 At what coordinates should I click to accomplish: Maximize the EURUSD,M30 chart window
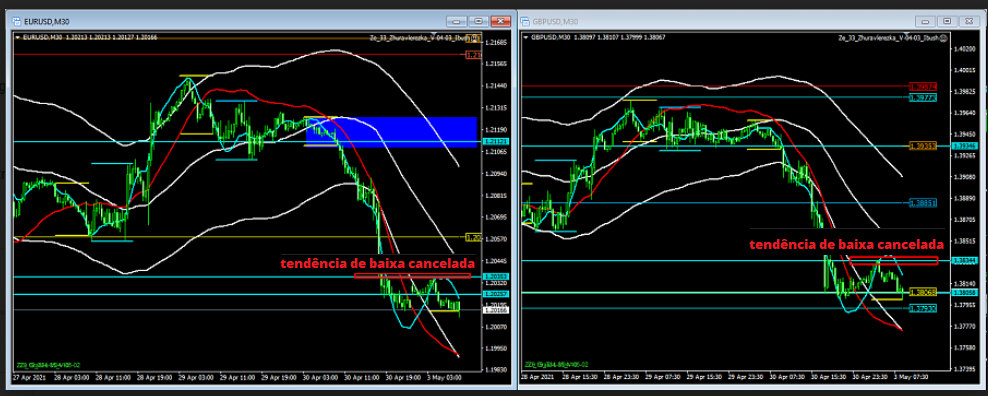tap(478, 21)
